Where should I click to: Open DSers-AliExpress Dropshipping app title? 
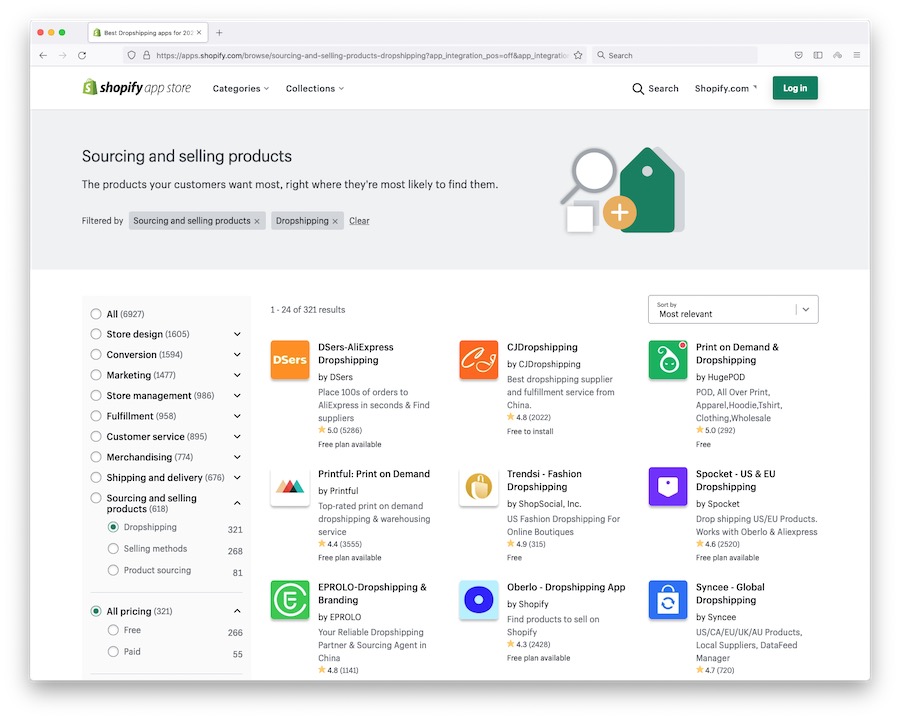pos(356,354)
